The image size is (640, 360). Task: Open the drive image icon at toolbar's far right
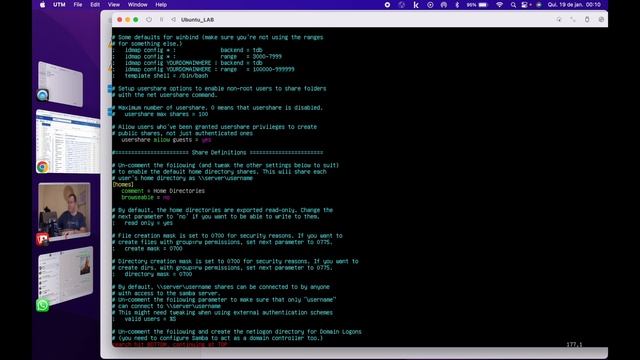click(x=601, y=20)
